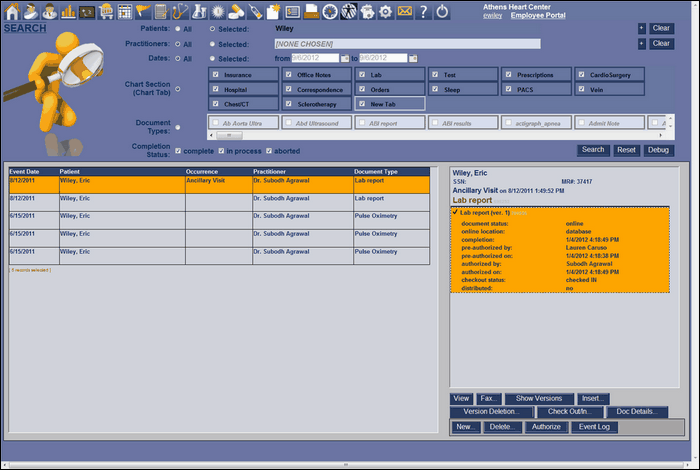
Task: Select the Patients All radio button
Action: pyautogui.click(x=178, y=29)
